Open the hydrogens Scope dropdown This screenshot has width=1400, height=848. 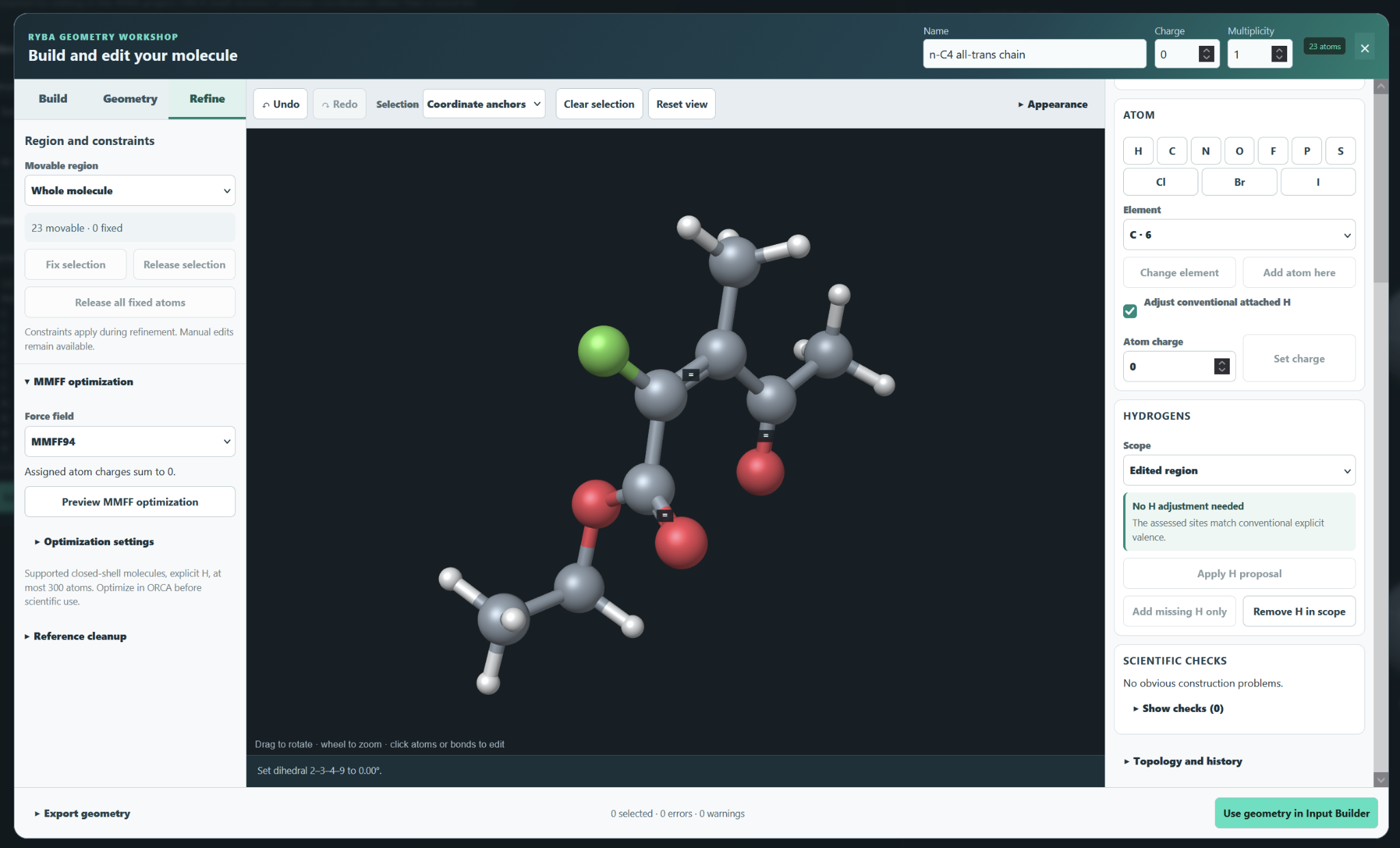click(x=1239, y=471)
